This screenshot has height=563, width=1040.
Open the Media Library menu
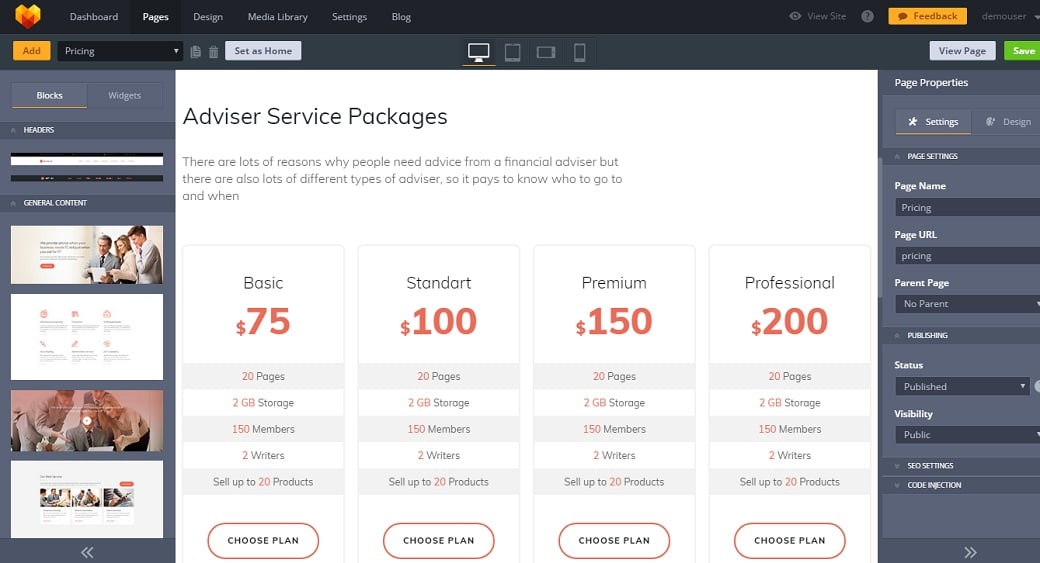click(x=278, y=17)
